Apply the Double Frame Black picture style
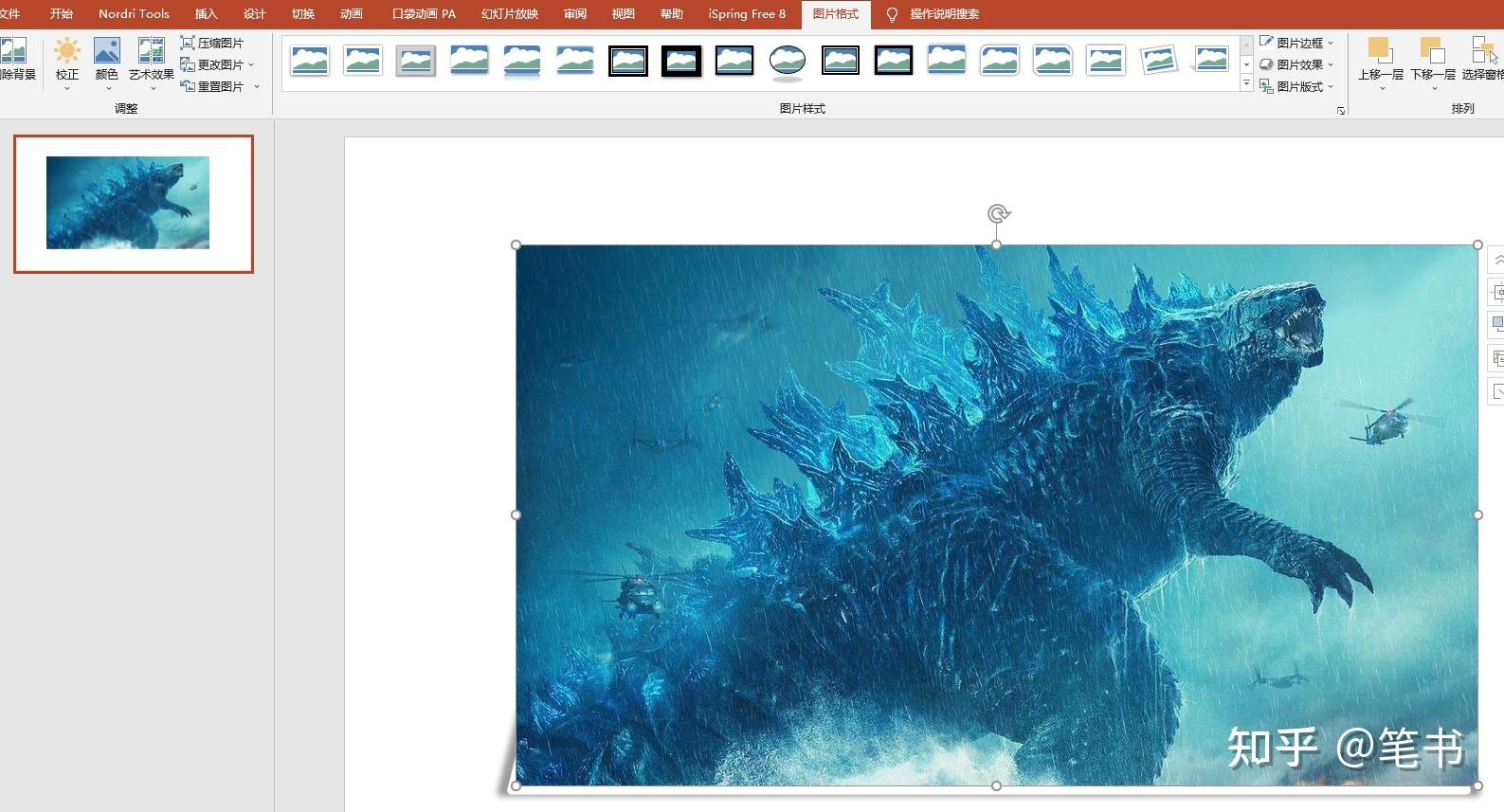 pyautogui.click(x=628, y=61)
